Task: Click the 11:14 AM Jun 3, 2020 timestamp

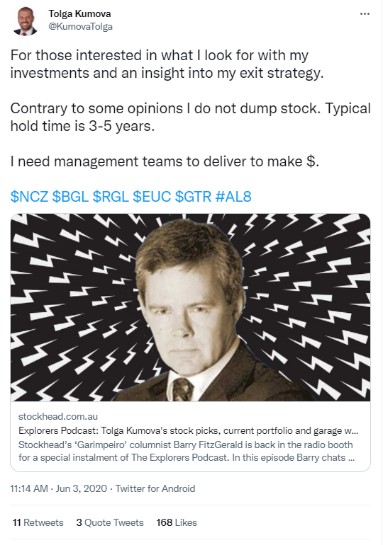Action: pos(59,489)
